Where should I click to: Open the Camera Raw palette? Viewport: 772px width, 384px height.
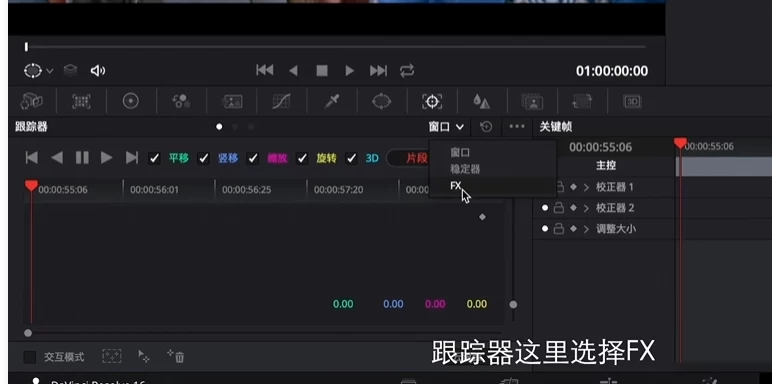pos(32,101)
